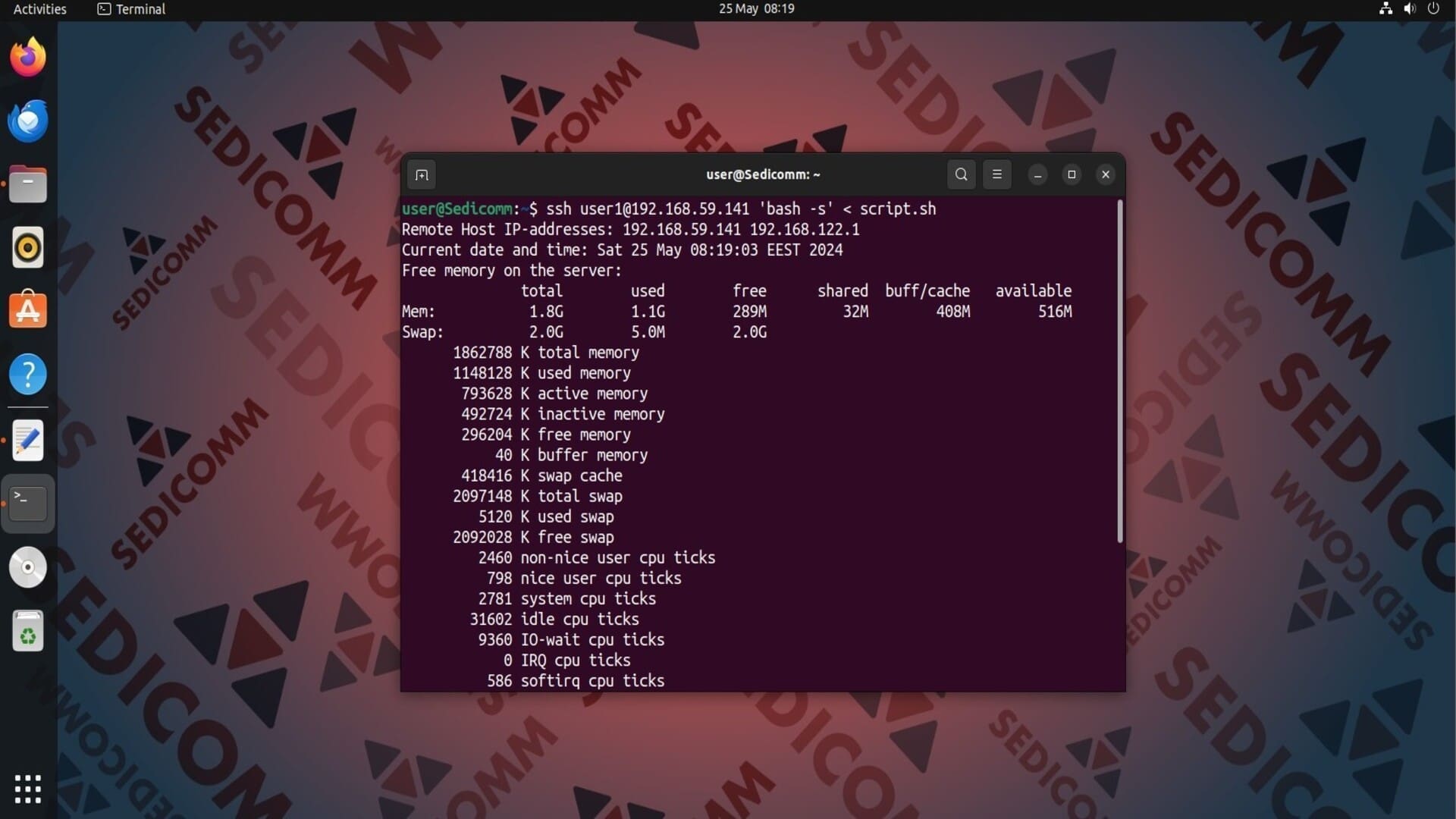This screenshot has width=1456, height=819.
Task: Open the Trash in the dock
Action: coord(28,631)
